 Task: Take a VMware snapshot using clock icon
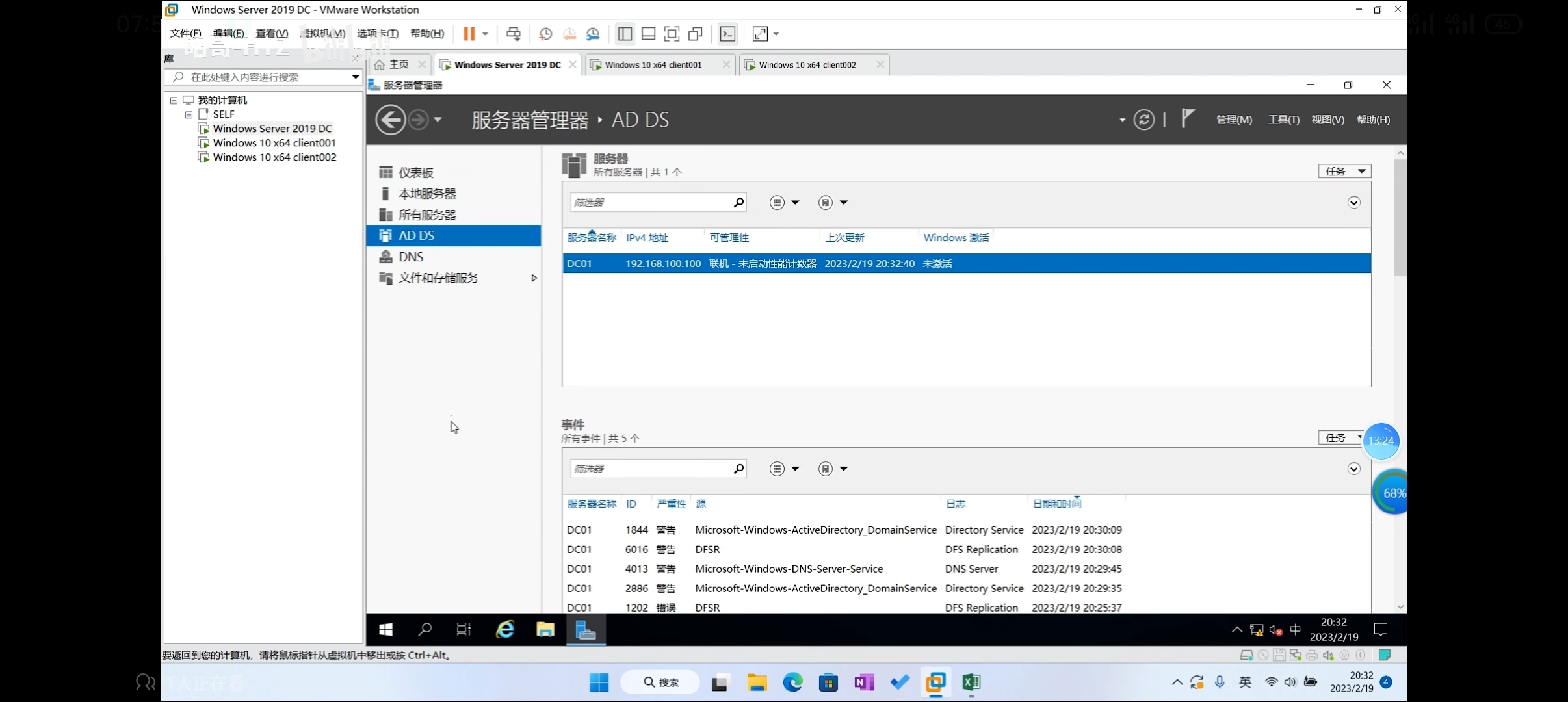[x=545, y=34]
